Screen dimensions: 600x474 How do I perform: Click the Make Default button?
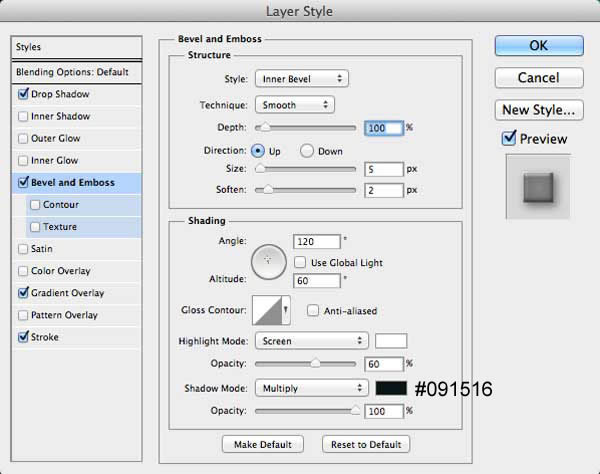(x=262, y=444)
